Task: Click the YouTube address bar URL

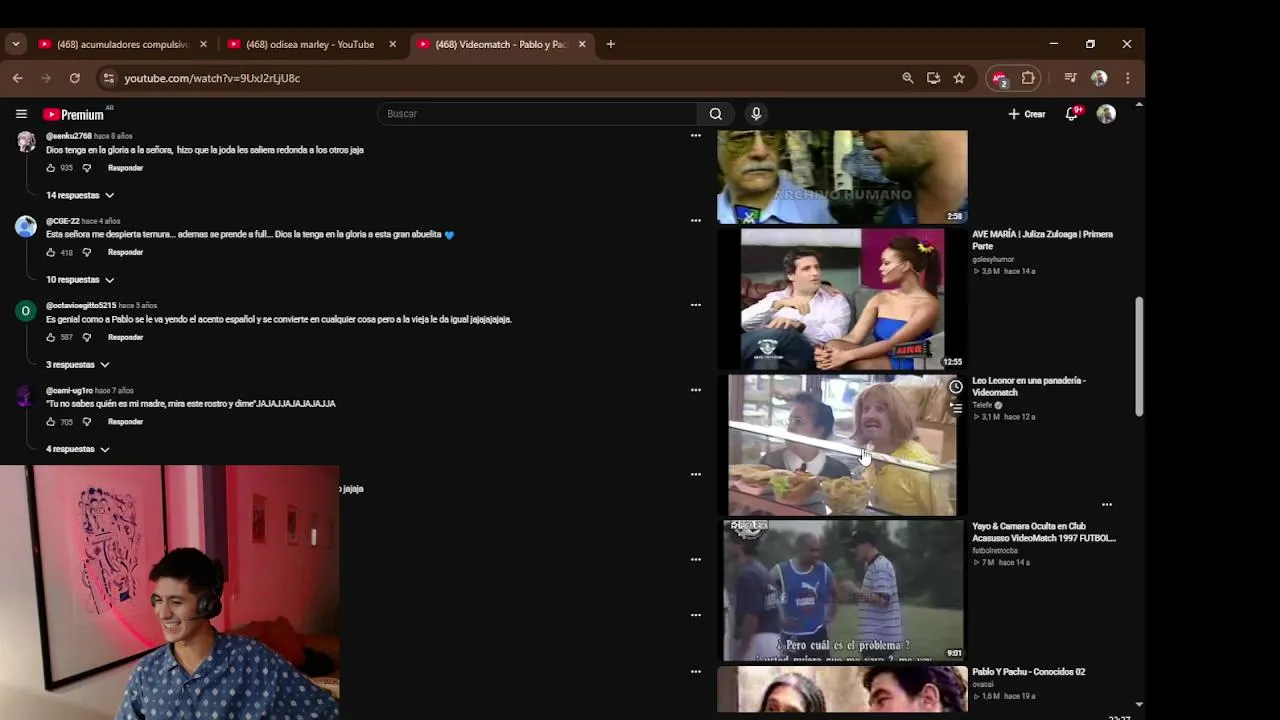Action: click(212, 78)
